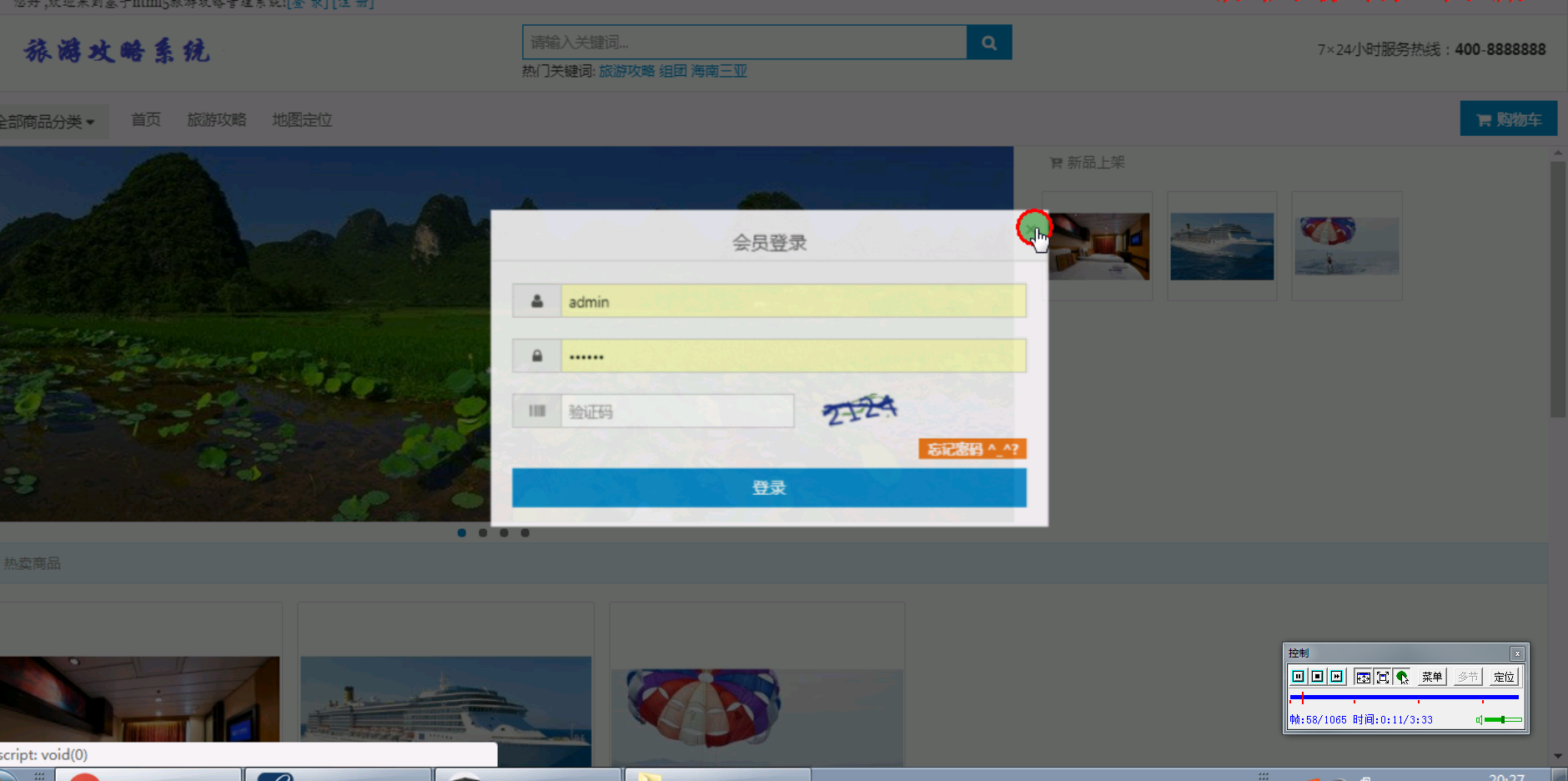The height and width of the screenshot is (781, 1568).
Task: Click the 验证码 input field
Action: (x=677, y=411)
